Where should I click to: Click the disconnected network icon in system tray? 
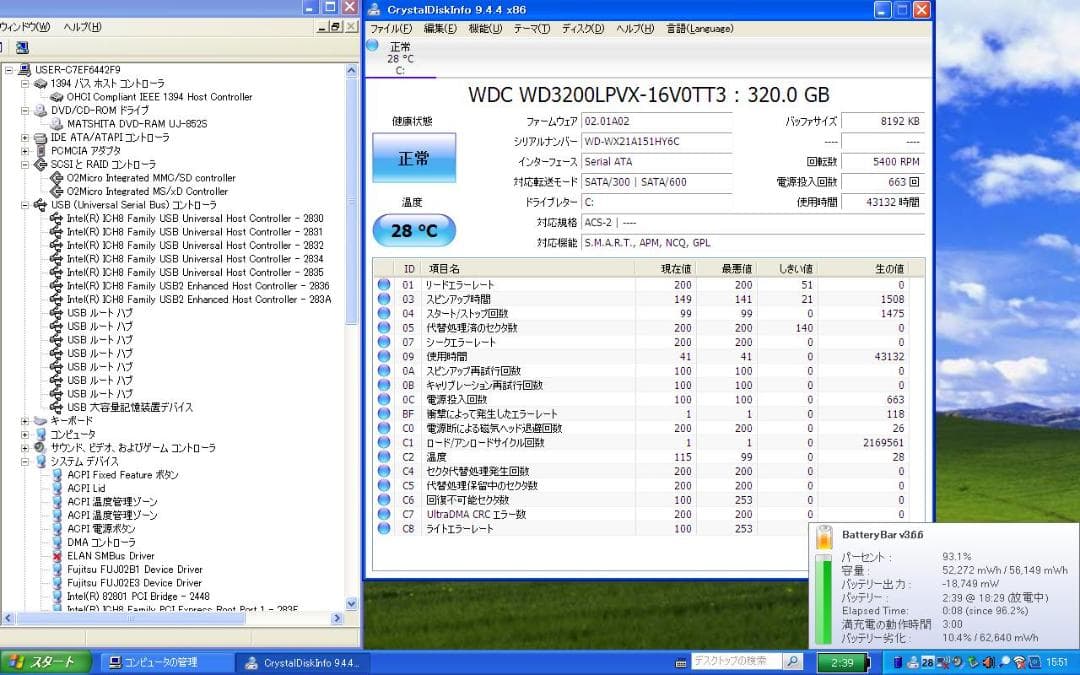pos(941,662)
